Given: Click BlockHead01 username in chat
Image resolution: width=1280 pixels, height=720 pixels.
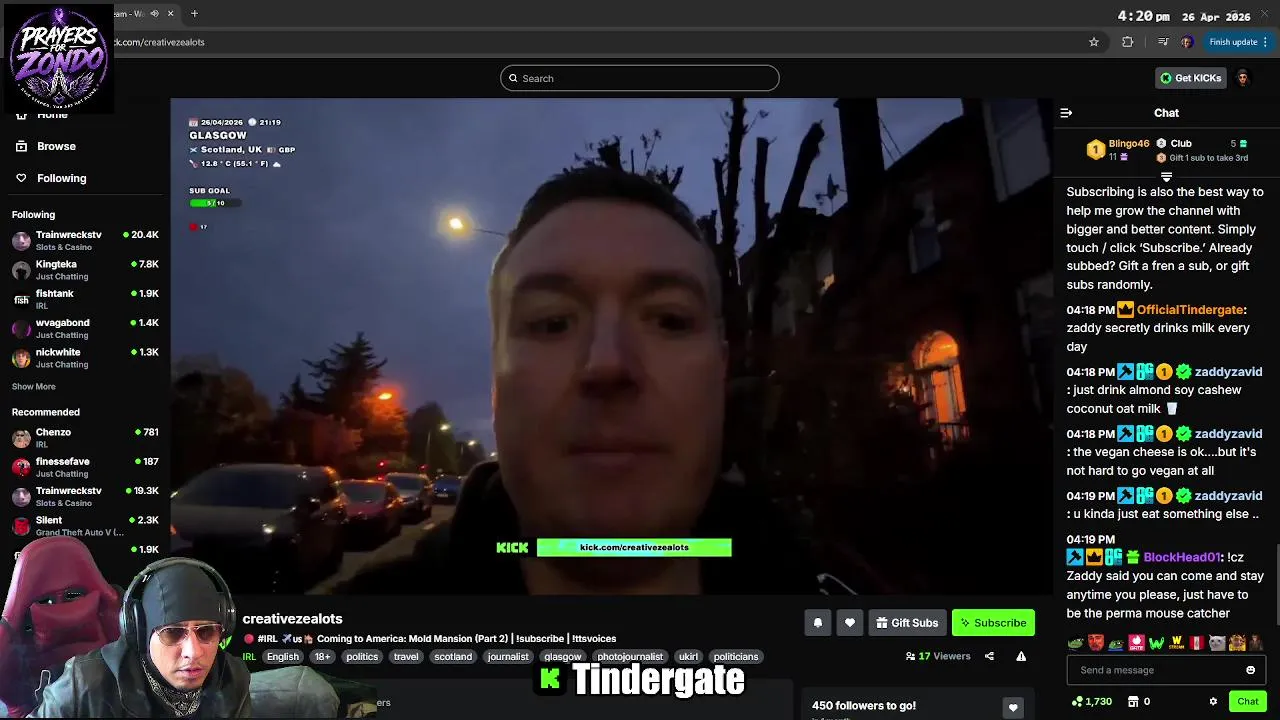Looking at the screenshot, I should (1182, 557).
